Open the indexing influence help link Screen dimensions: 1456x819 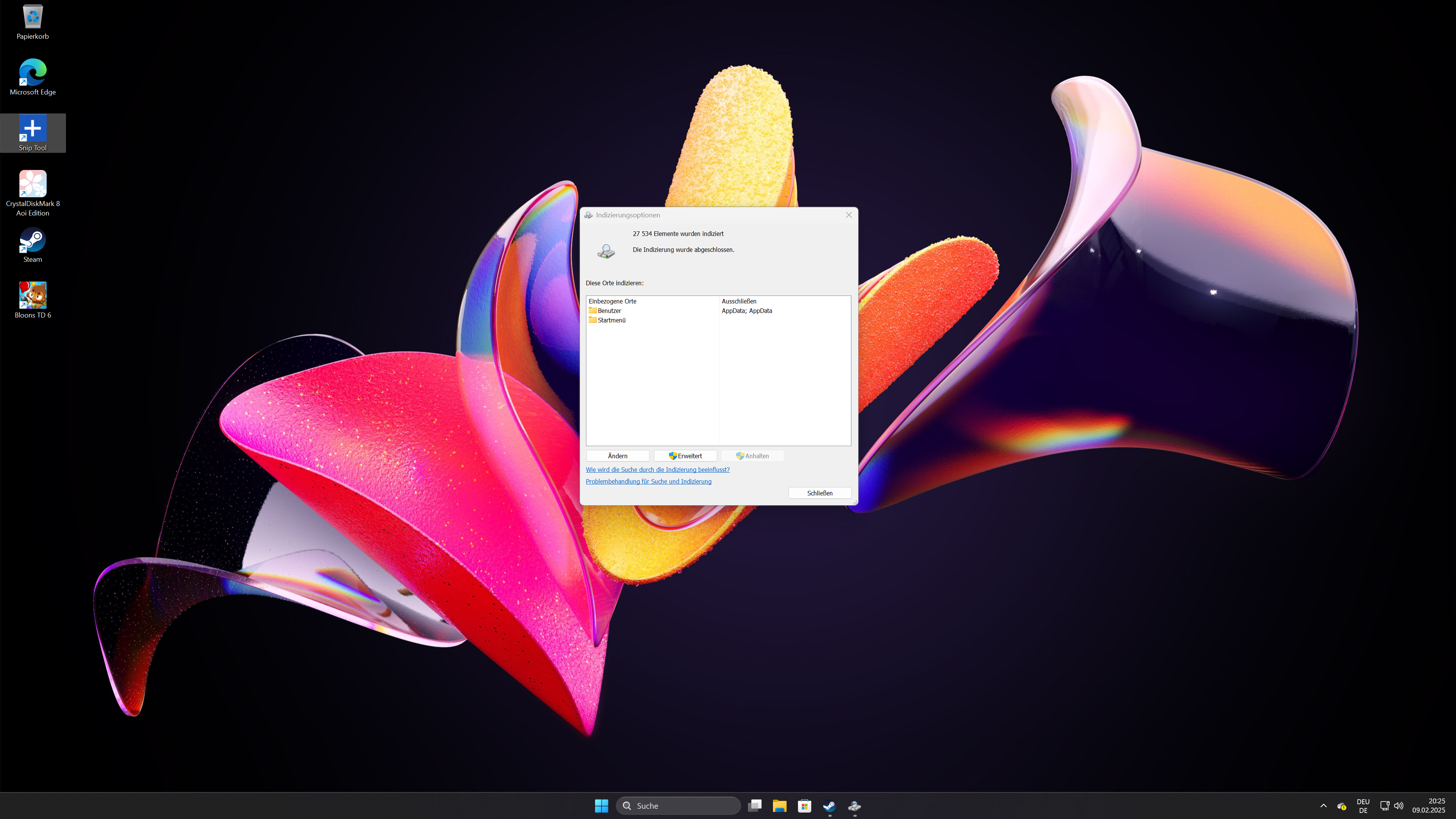(x=657, y=470)
